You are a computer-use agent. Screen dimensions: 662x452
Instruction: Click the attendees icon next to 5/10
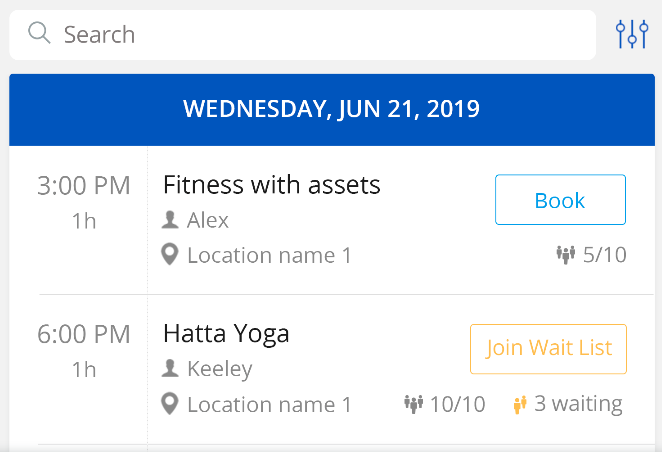(566, 255)
